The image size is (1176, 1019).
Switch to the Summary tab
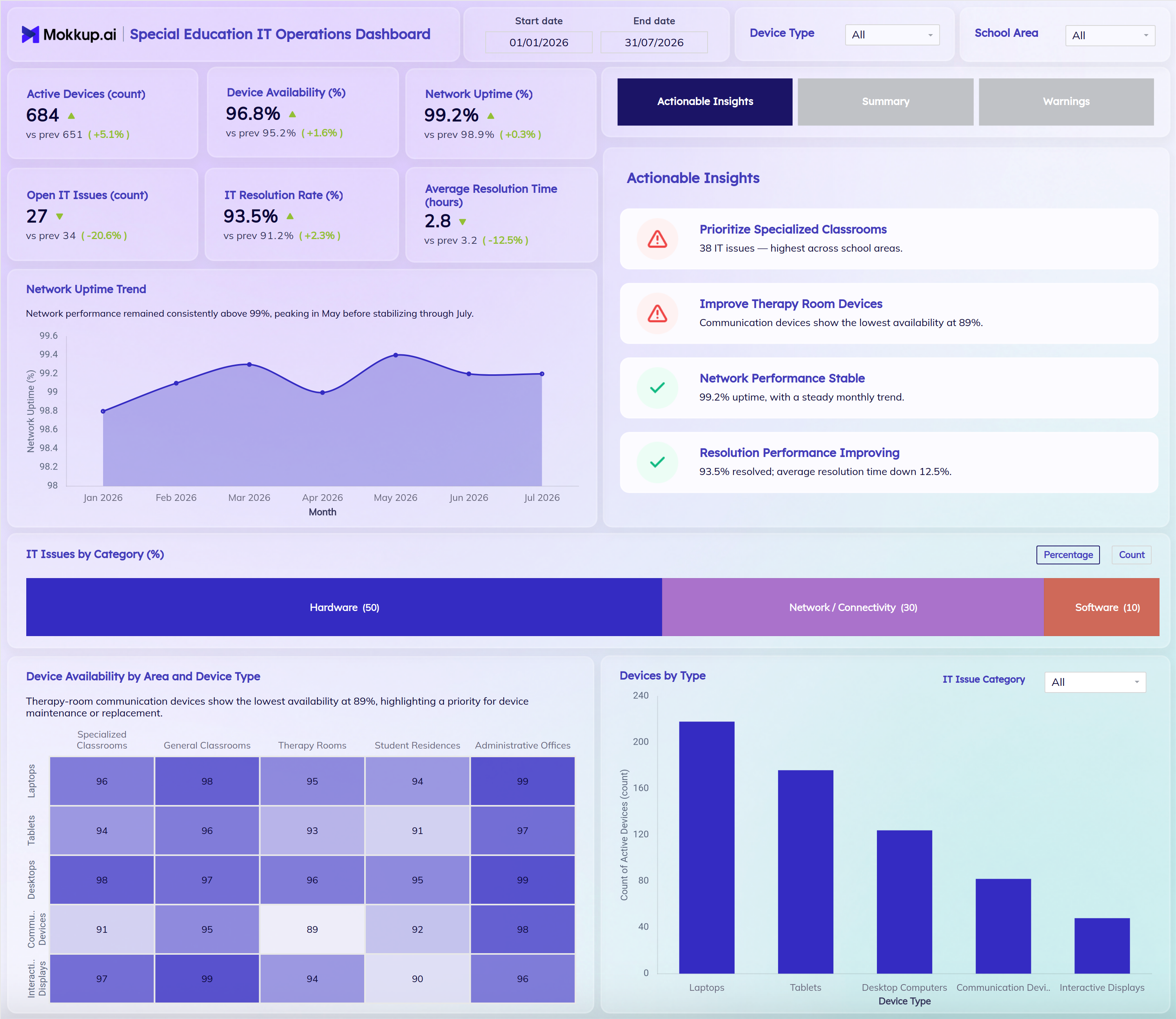pyautogui.click(x=886, y=102)
